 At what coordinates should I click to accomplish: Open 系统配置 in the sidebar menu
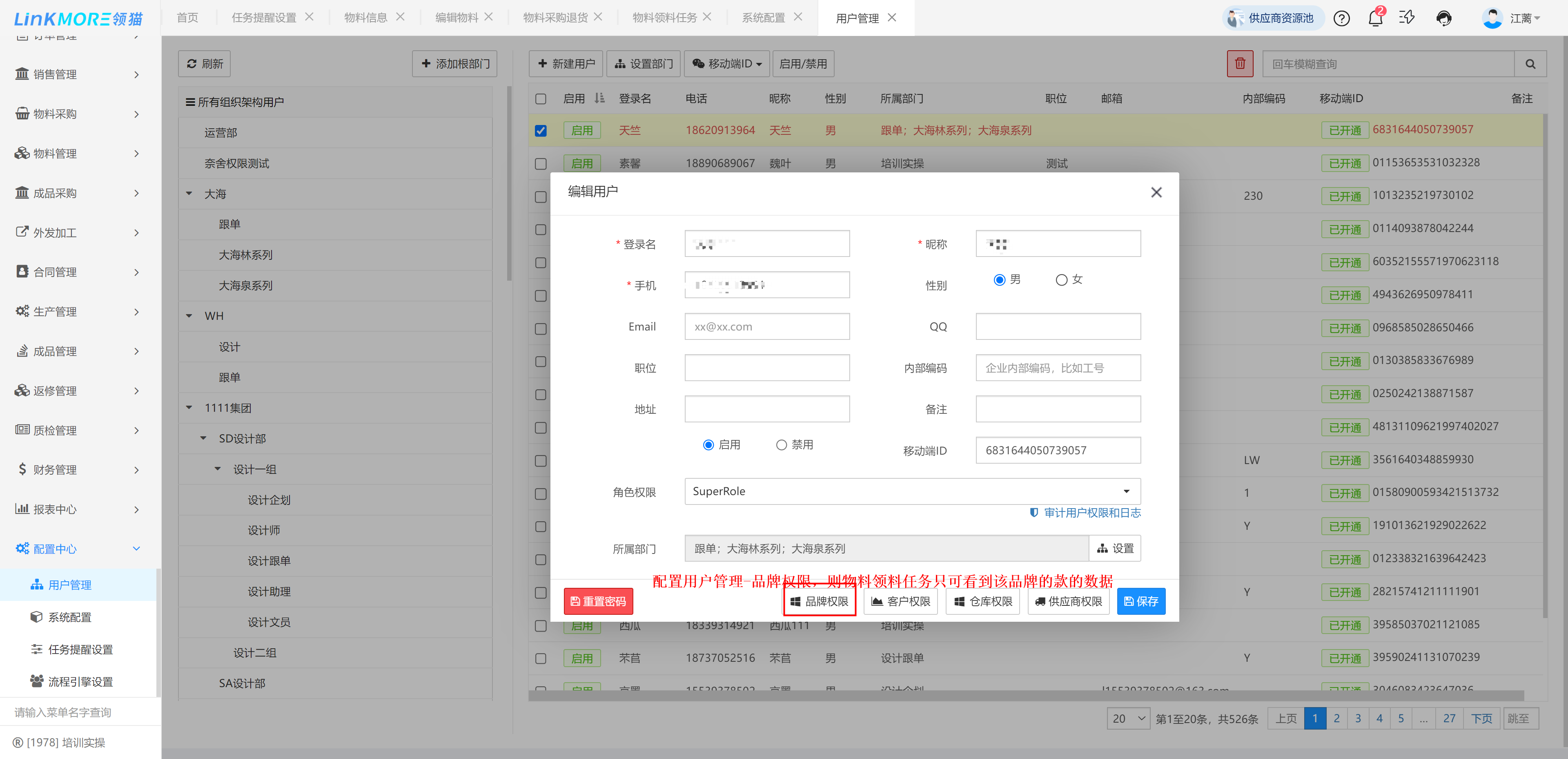click(69, 616)
